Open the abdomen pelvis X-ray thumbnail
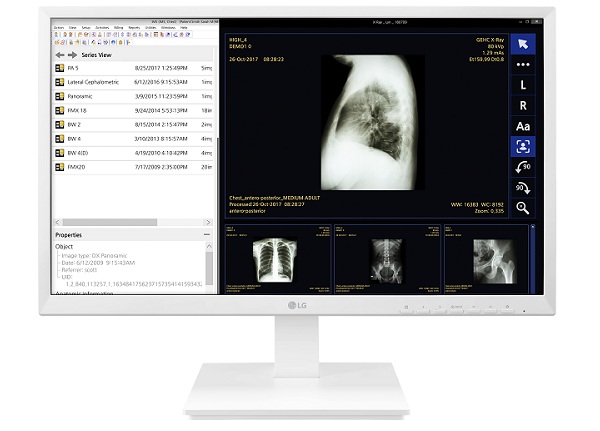This screenshot has width=600, height=431. click(387, 259)
